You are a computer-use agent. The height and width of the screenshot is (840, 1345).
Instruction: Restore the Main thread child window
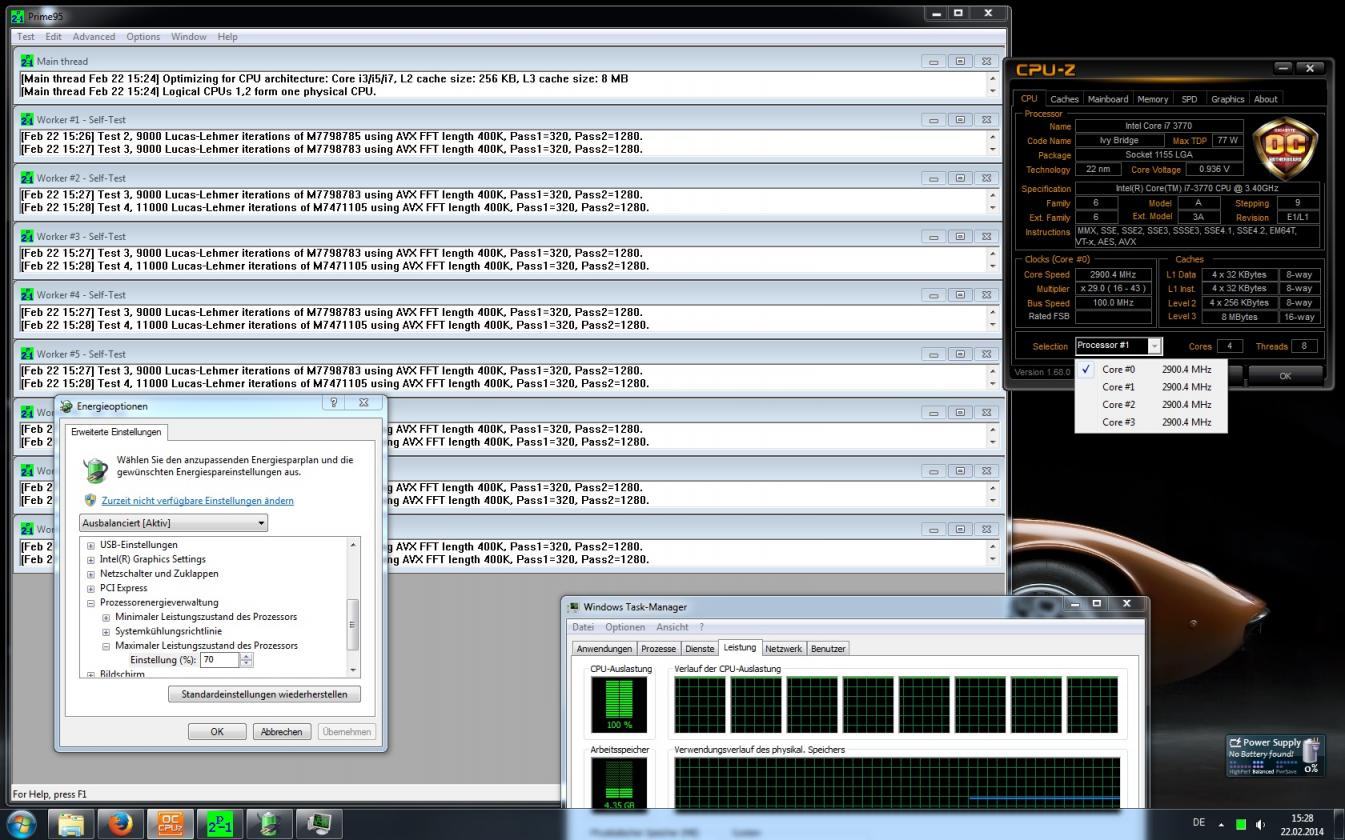pos(960,61)
